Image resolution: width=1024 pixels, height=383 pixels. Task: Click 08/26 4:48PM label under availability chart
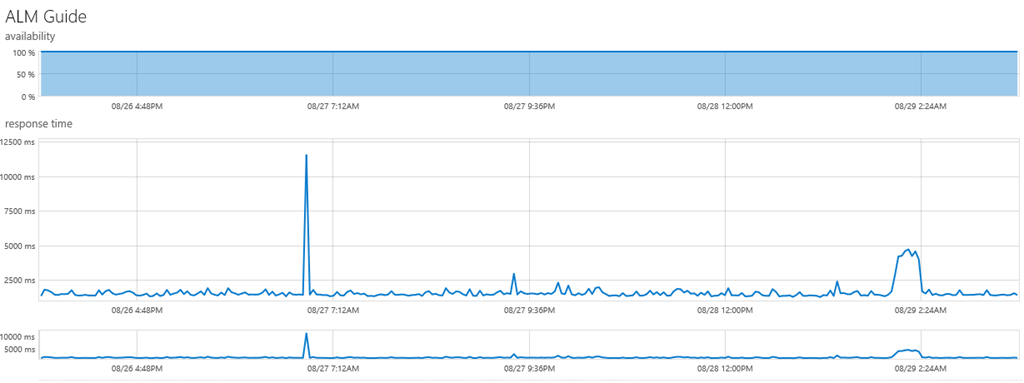coord(136,106)
